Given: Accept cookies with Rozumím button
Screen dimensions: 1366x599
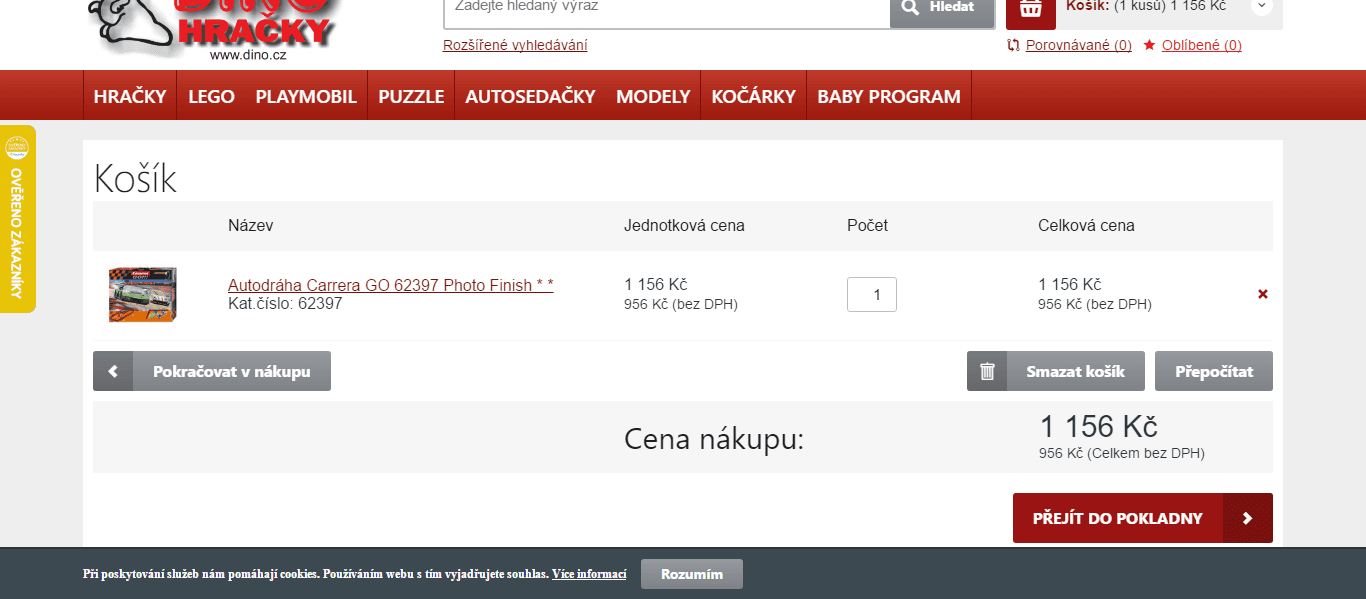Looking at the screenshot, I should coord(692,574).
